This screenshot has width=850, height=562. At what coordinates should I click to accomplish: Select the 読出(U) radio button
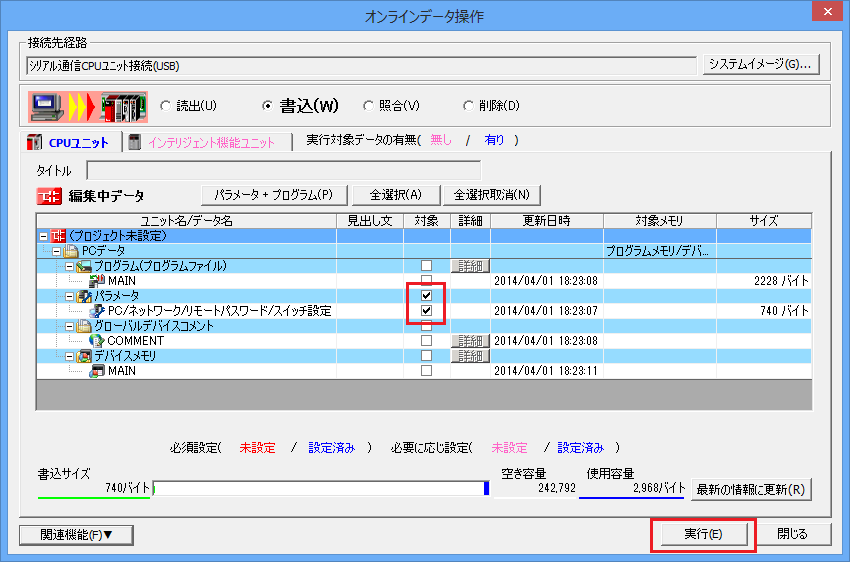(x=167, y=106)
